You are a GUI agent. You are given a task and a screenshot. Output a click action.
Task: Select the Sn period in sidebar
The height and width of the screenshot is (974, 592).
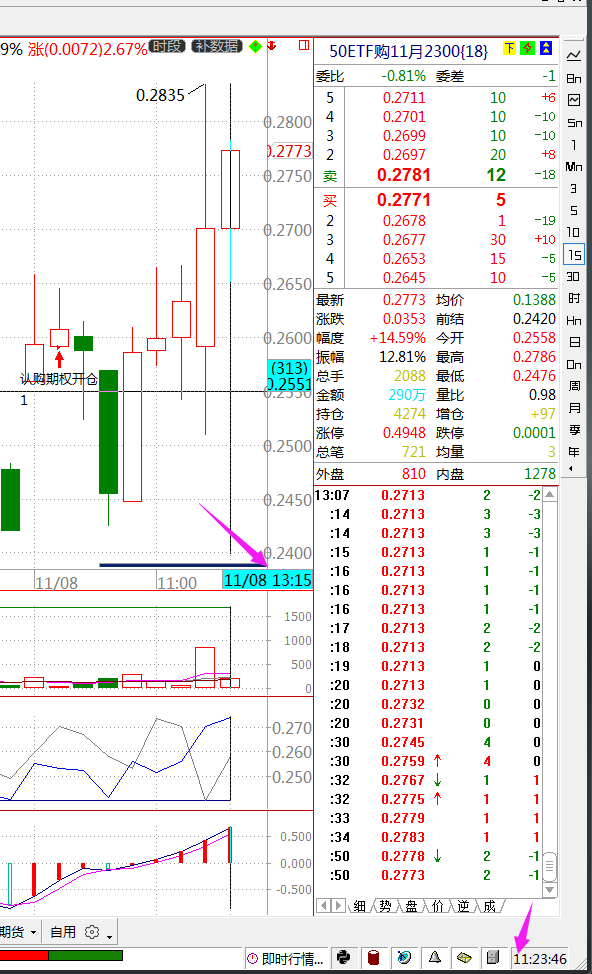(574, 122)
